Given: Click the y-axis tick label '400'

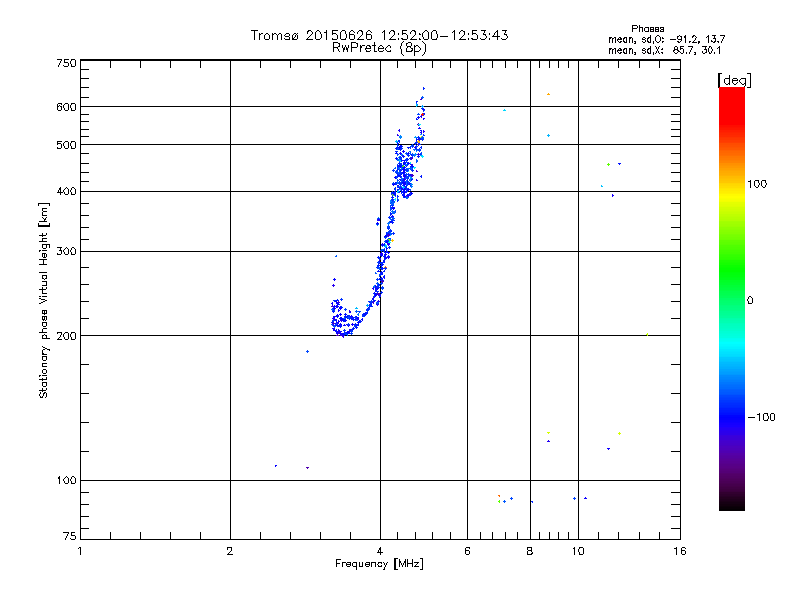Looking at the screenshot, I should (x=66, y=191).
